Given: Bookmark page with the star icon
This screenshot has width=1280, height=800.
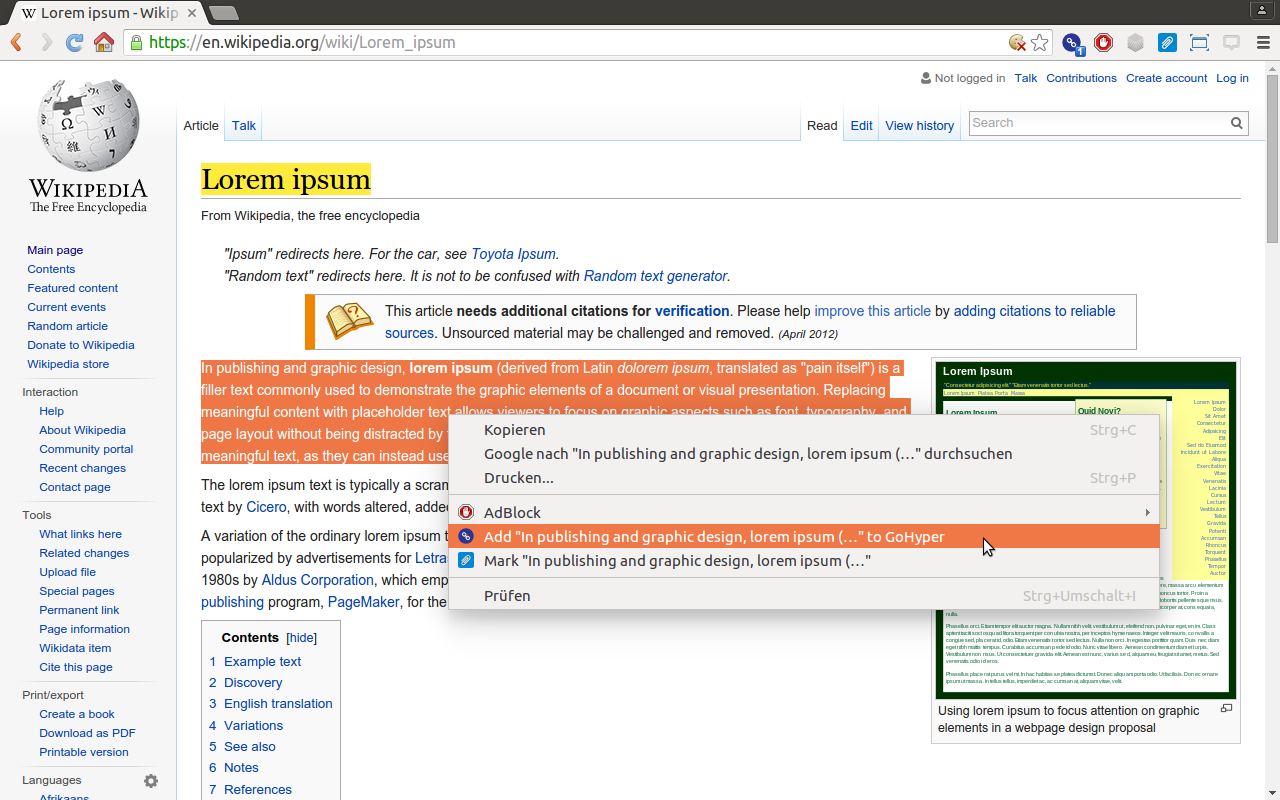Looking at the screenshot, I should [x=1040, y=42].
